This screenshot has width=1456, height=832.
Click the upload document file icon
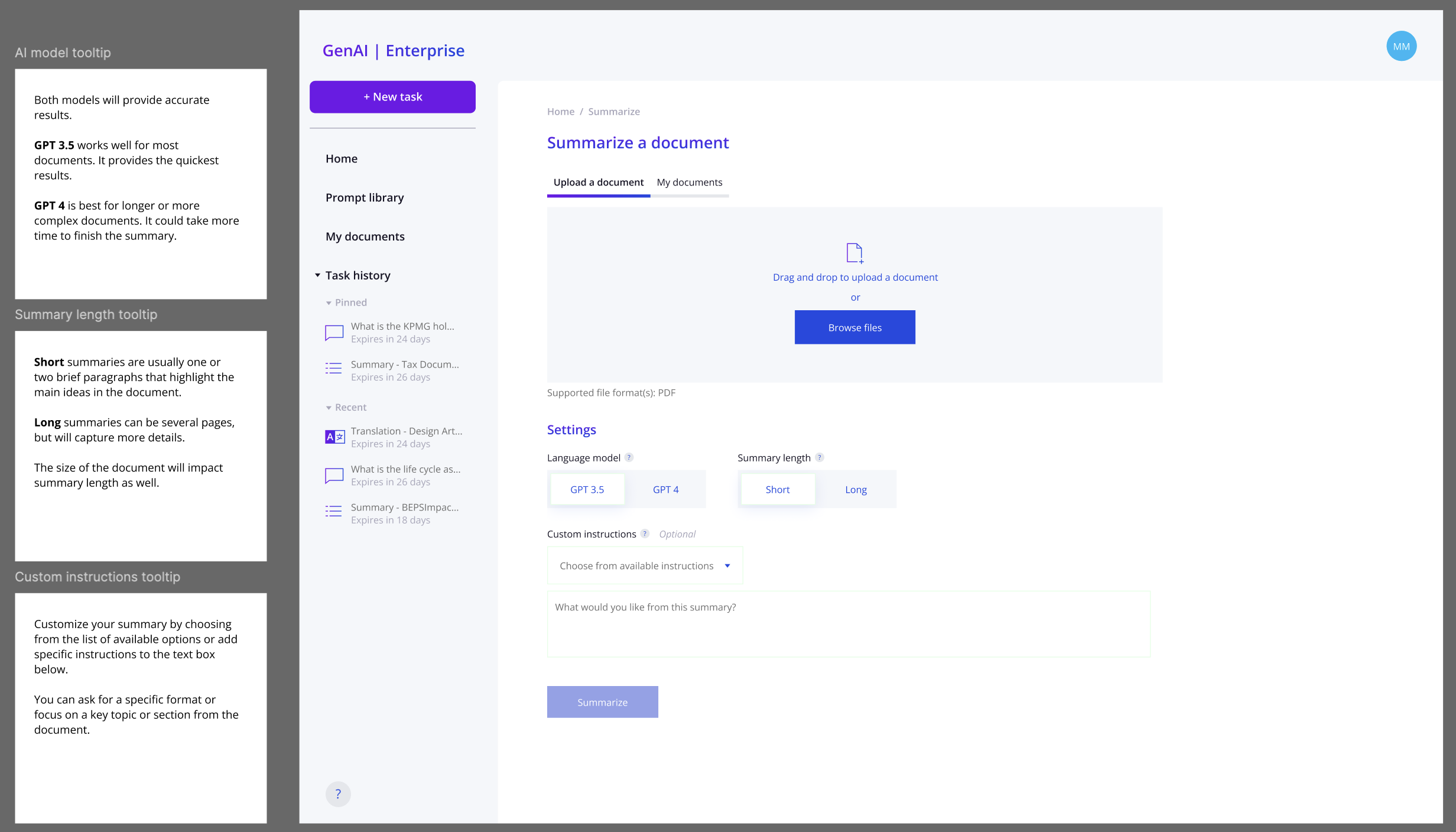click(854, 253)
